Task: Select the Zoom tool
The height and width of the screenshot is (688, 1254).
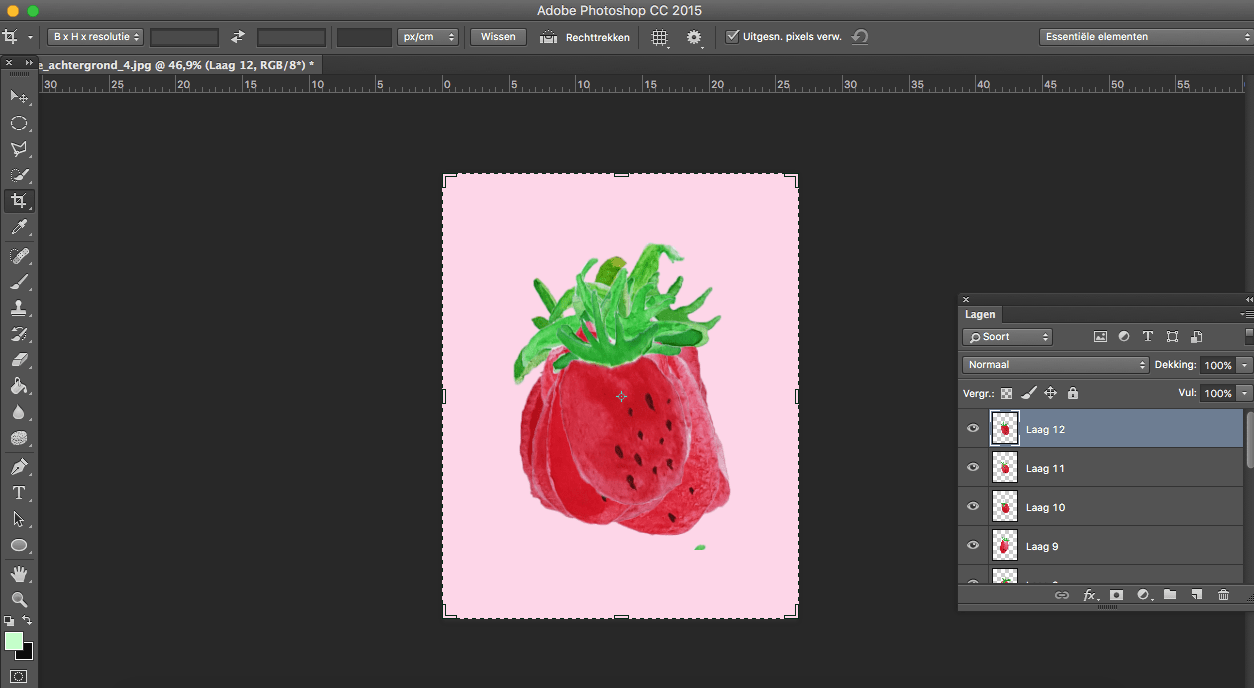Action: point(18,599)
